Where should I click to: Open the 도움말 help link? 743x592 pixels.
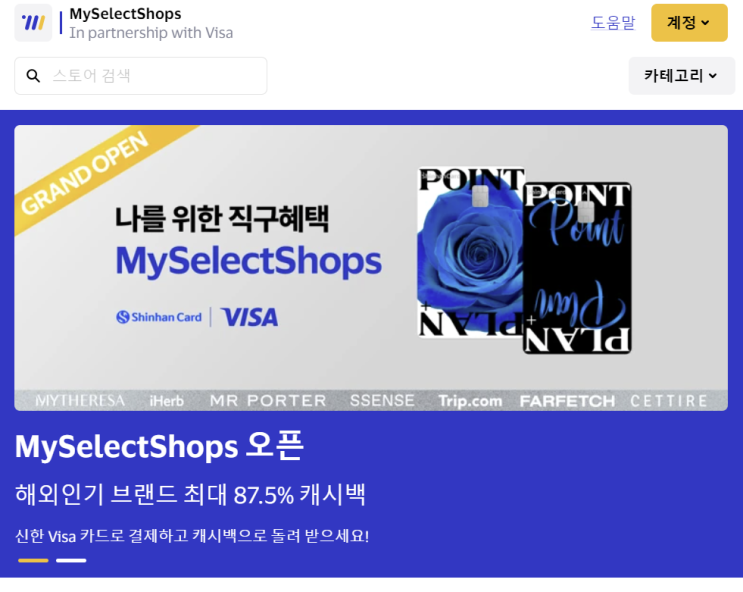(x=613, y=23)
